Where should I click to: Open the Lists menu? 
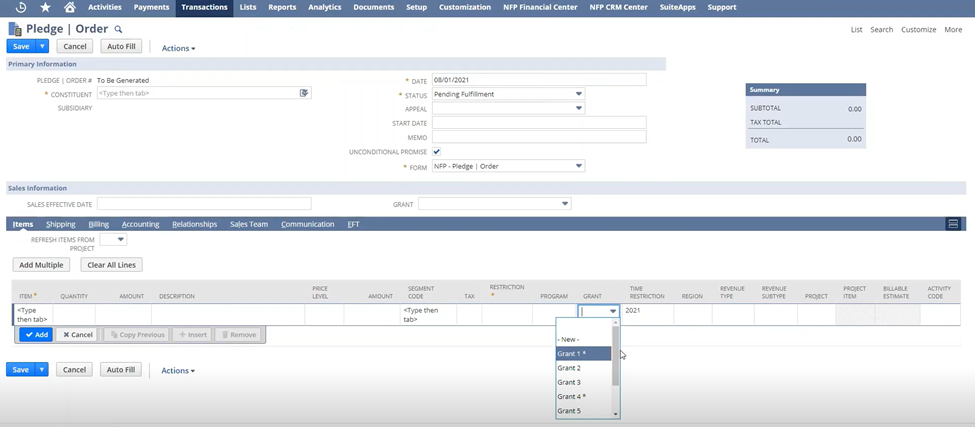click(247, 7)
